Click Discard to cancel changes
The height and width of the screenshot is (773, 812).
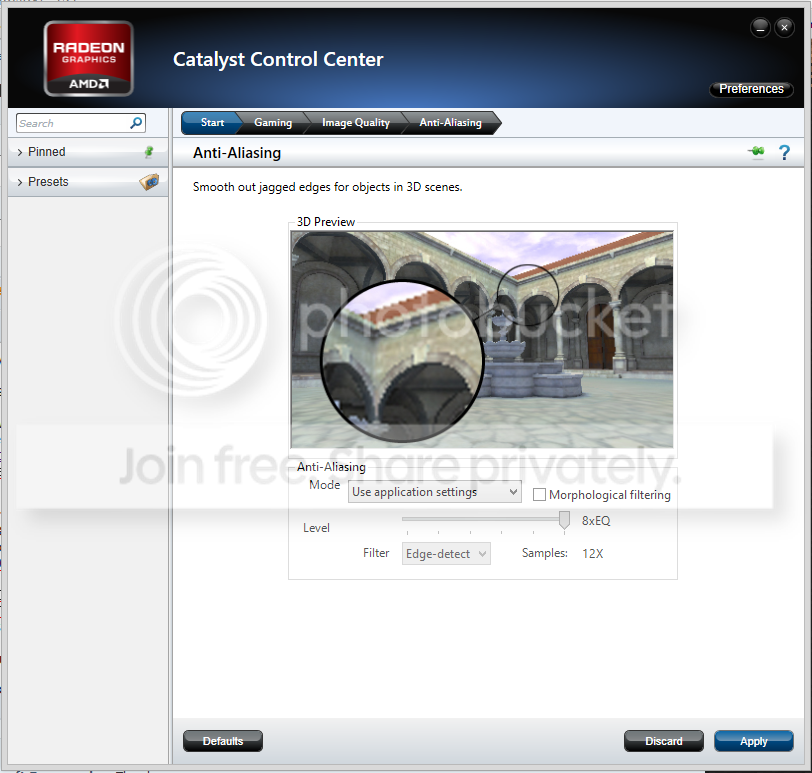[663, 741]
